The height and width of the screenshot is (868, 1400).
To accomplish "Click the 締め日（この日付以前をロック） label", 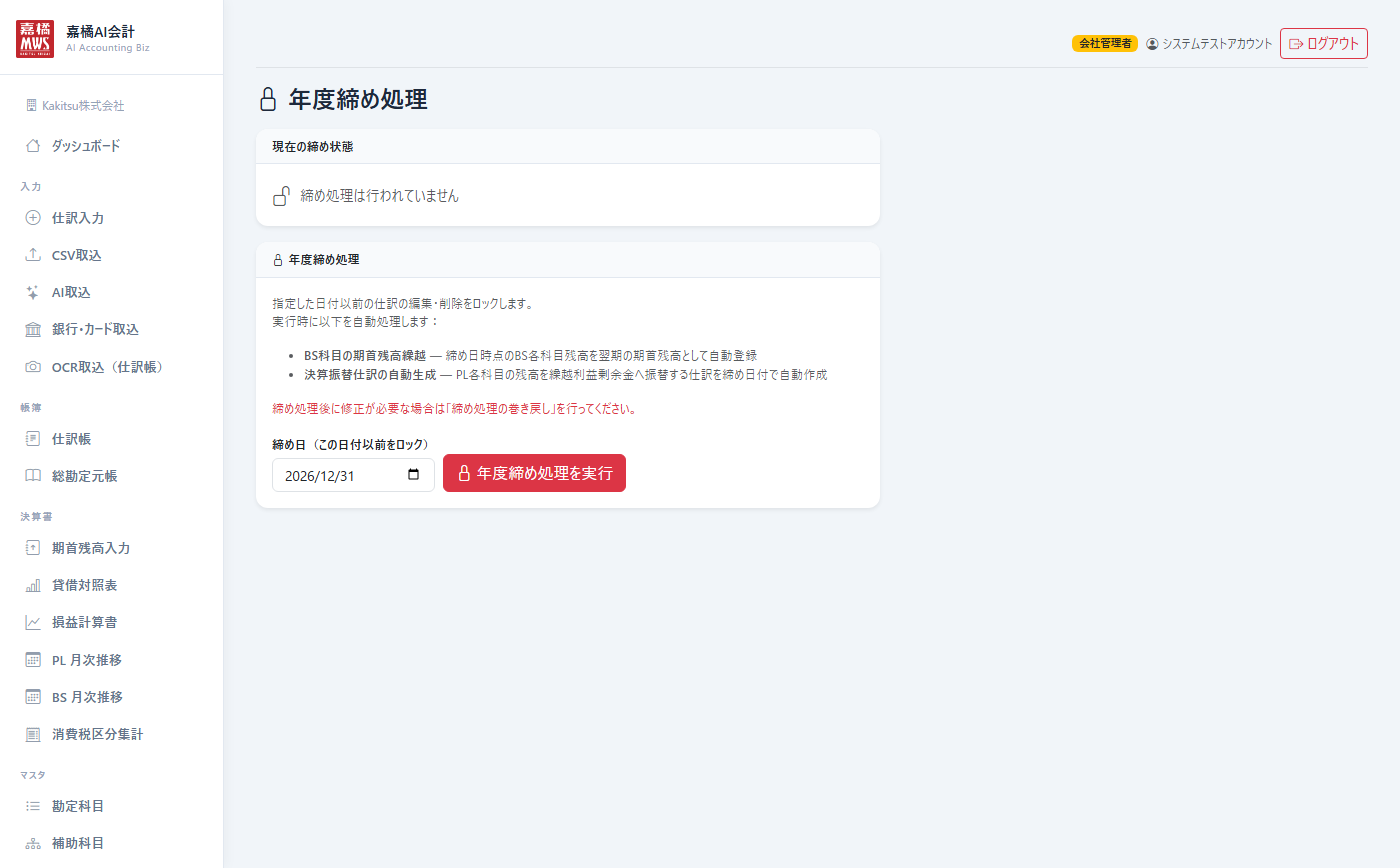I will click(x=350, y=444).
